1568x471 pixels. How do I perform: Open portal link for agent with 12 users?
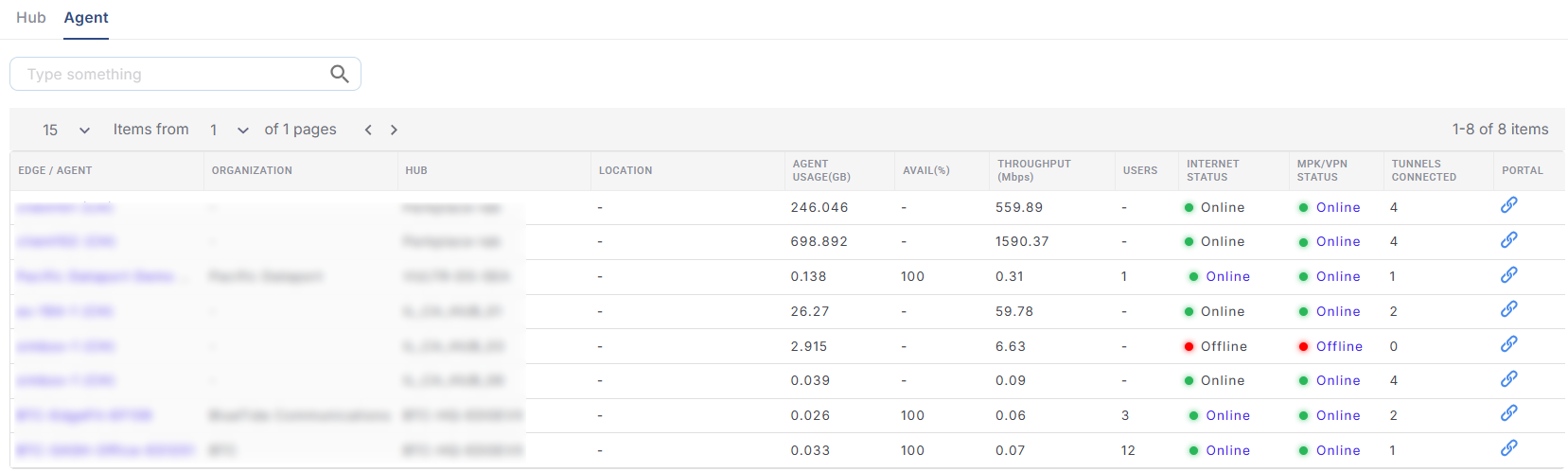[1508, 448]
